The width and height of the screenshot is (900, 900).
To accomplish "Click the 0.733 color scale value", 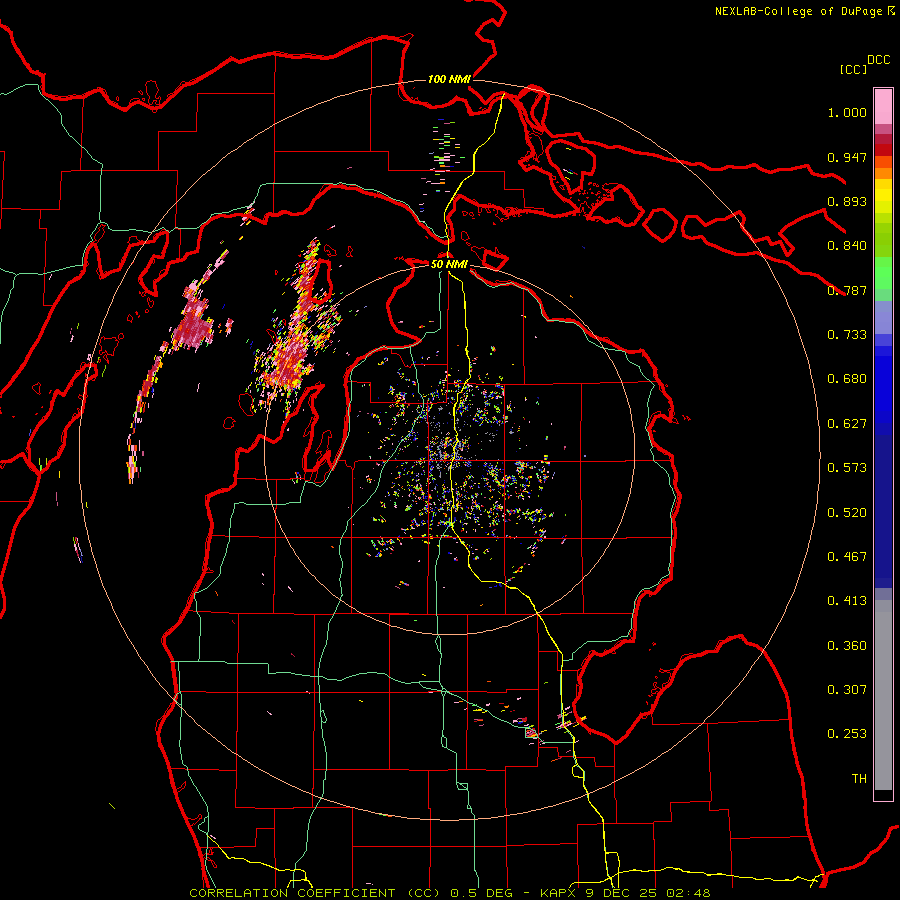I will pos(847,335).
